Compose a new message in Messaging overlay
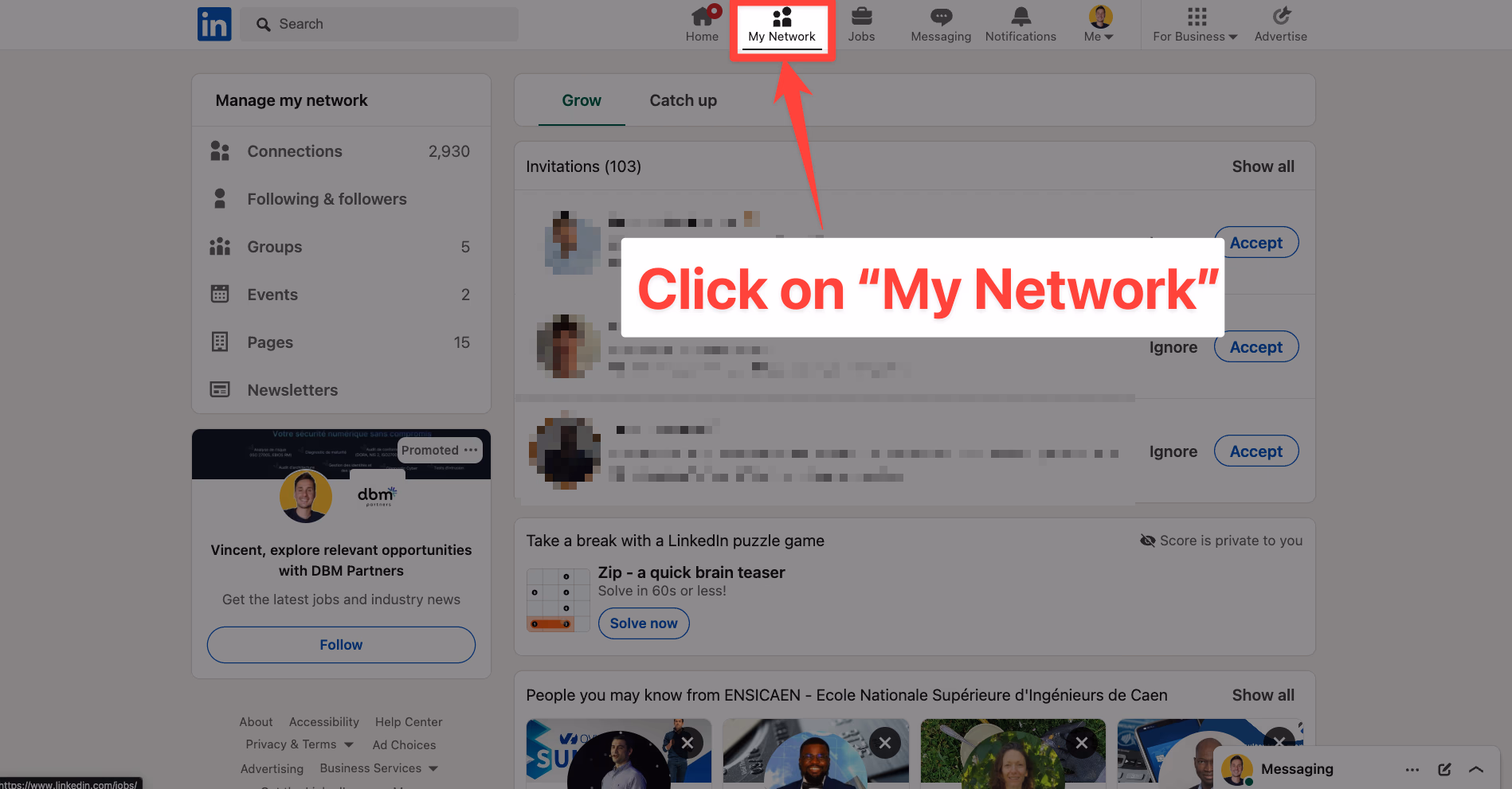The height and width of the screenshot is (789, 1512). click(1444, 769)
